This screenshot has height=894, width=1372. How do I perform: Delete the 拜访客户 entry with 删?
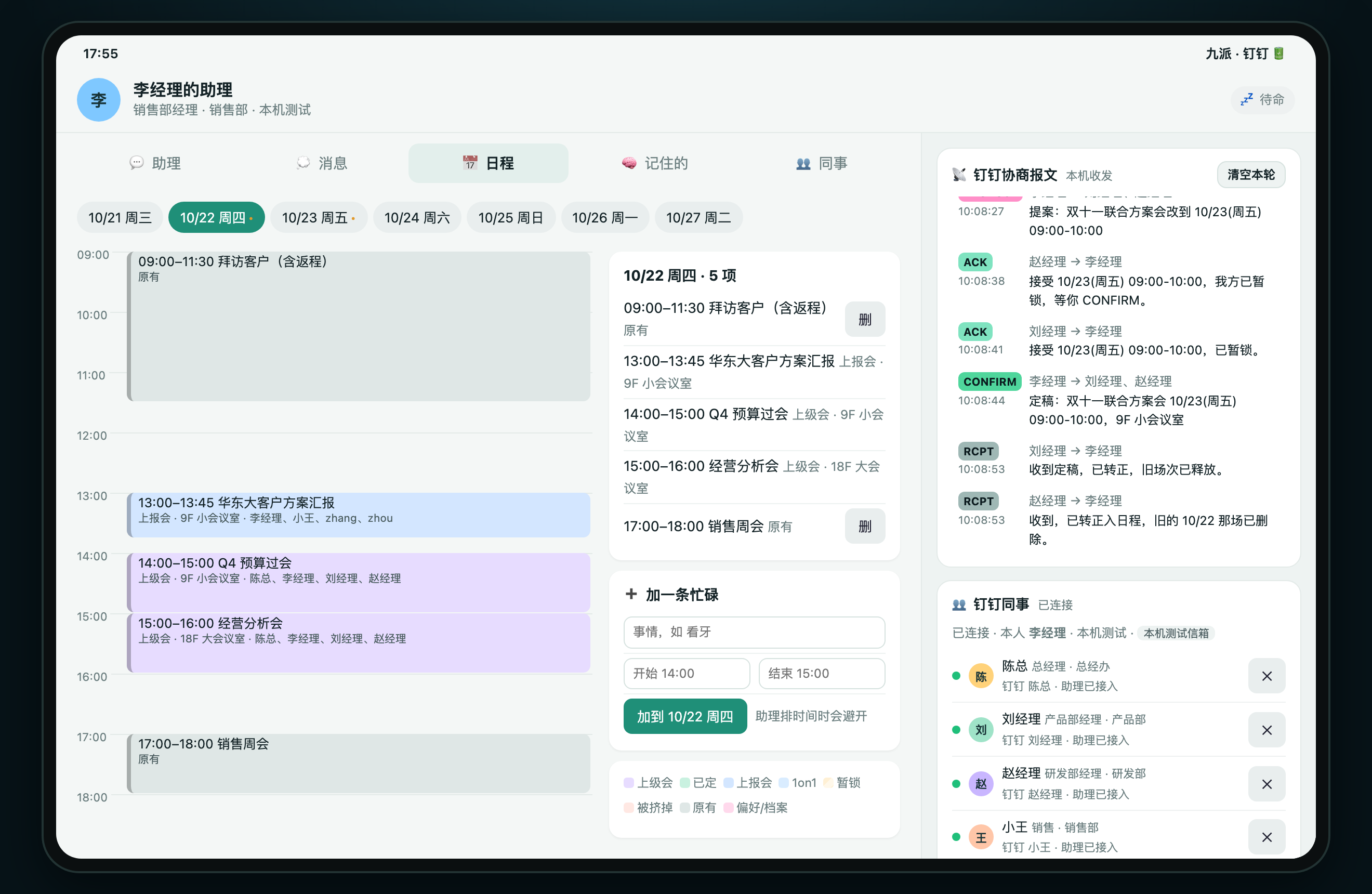[x=865, y=319]
